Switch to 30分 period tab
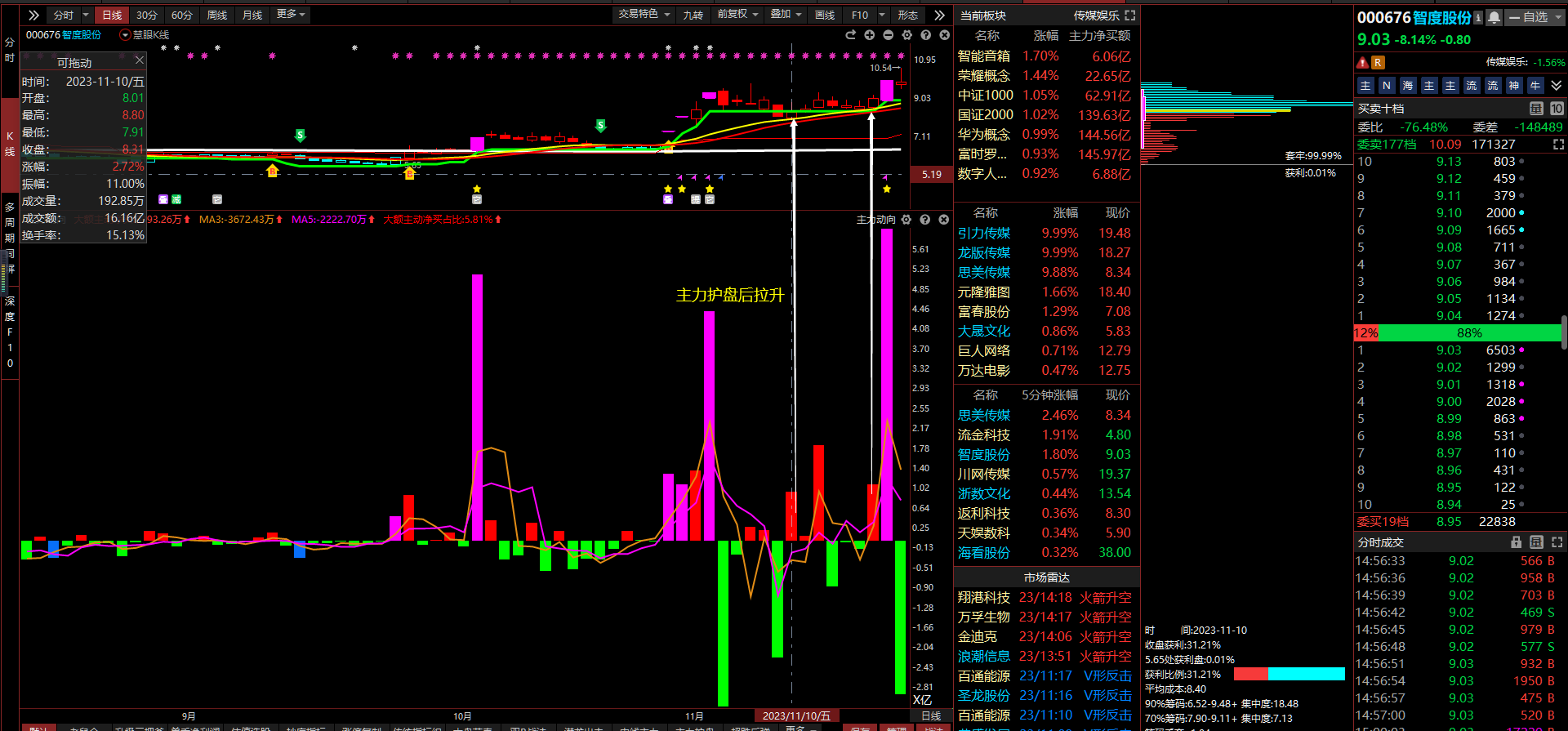Viewport: 1568px width, 731px height. (x=146, y=15)
